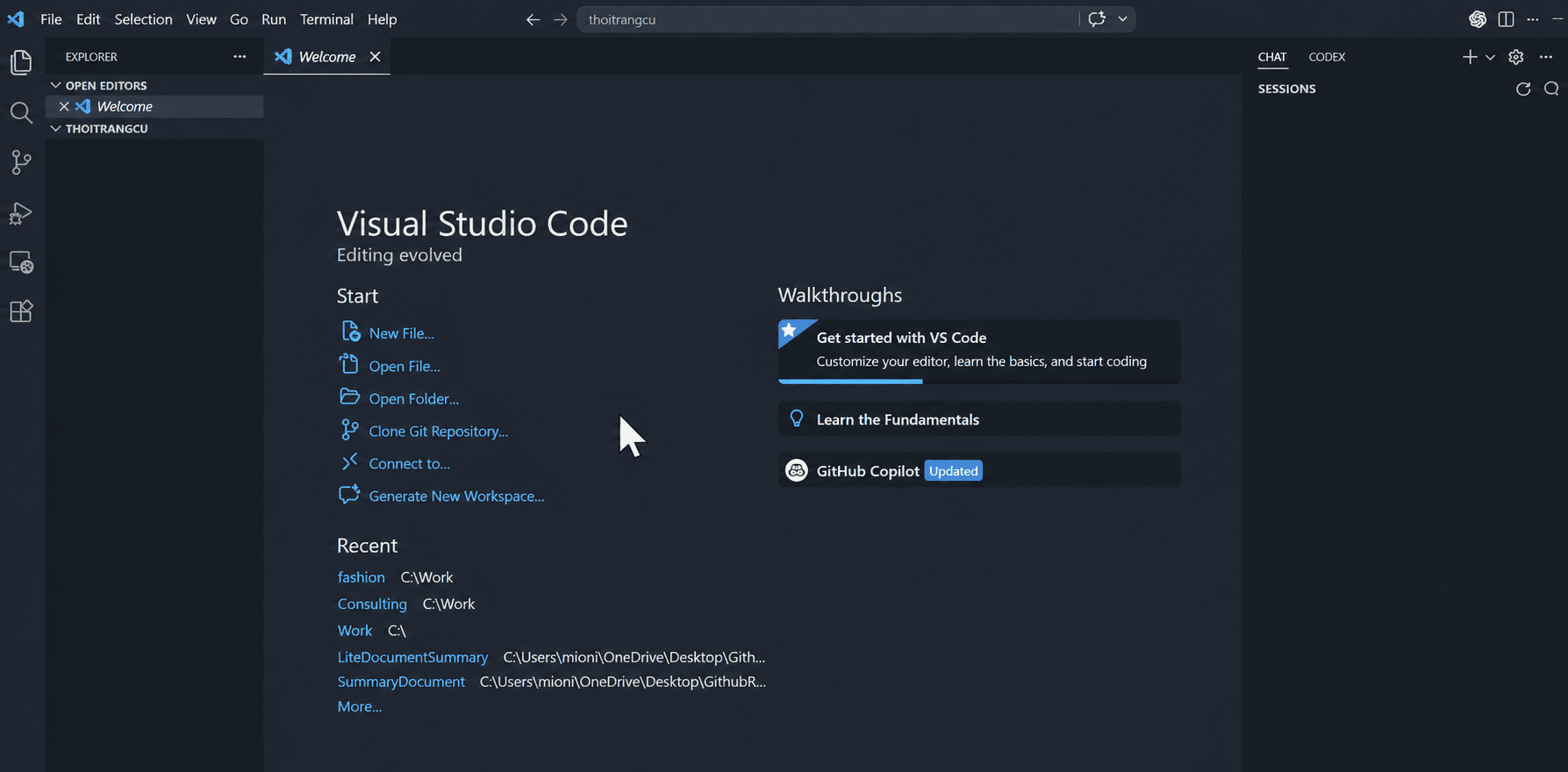Open chat settings gear icon

pos(1515,57)
